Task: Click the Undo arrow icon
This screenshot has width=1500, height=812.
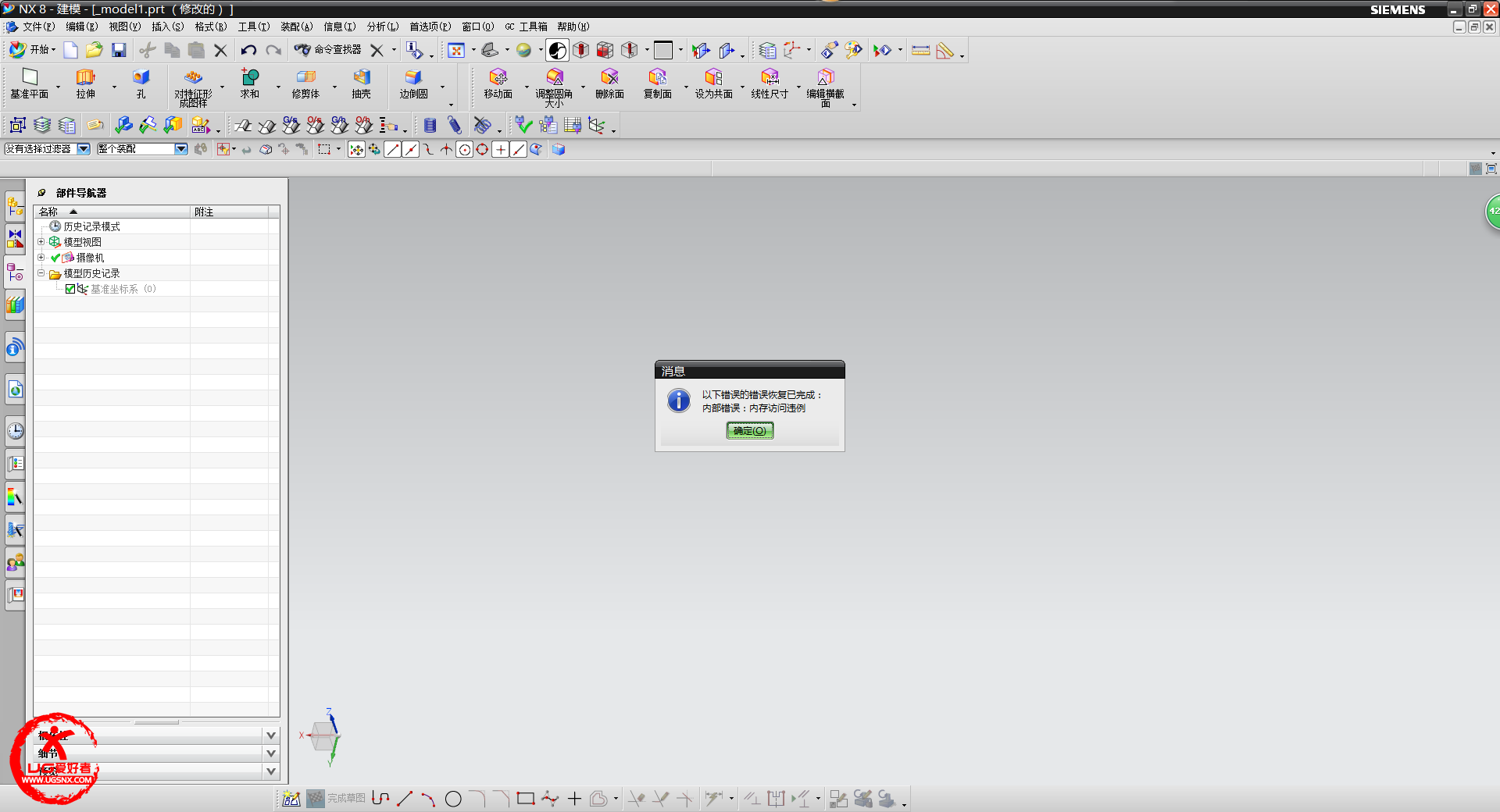Action: 248,50
